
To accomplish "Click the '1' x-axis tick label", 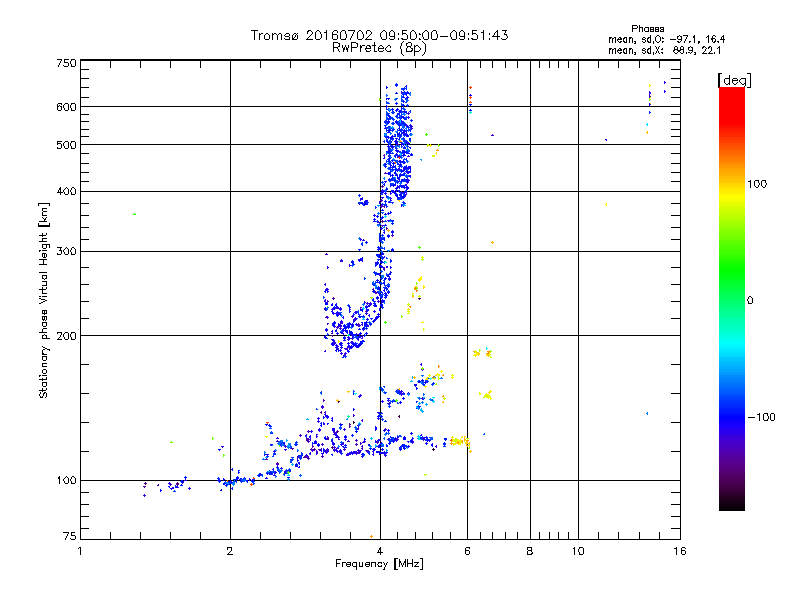I will 80,551.
